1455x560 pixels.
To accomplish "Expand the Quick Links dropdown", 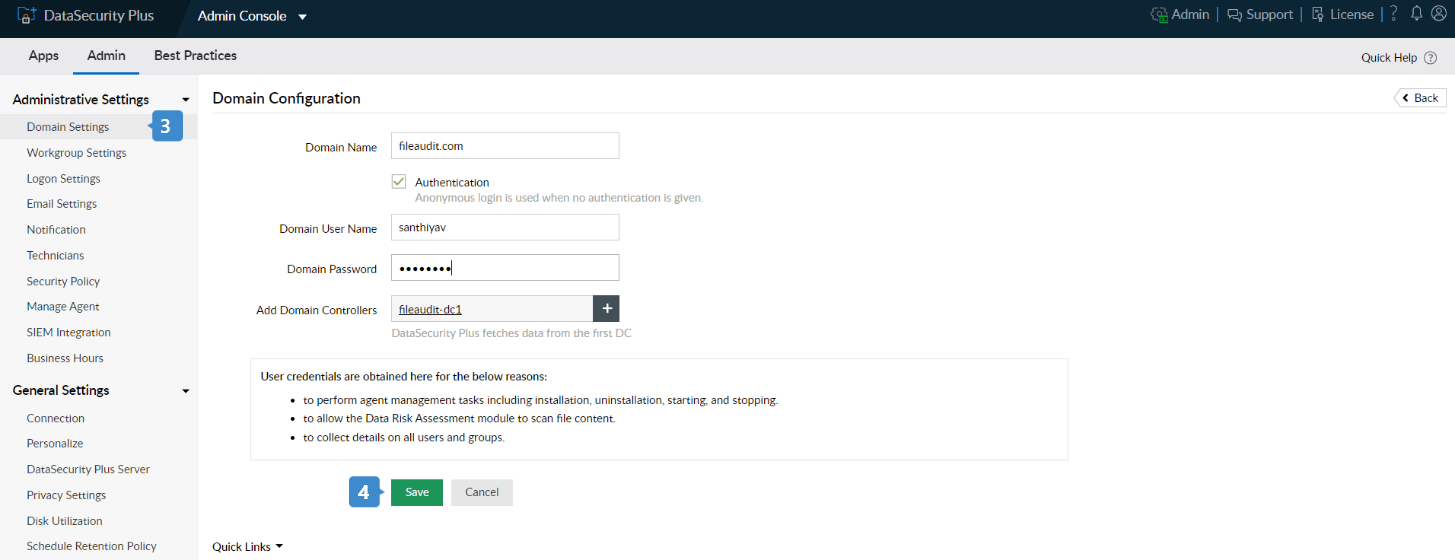I will [x=248, y=547].
